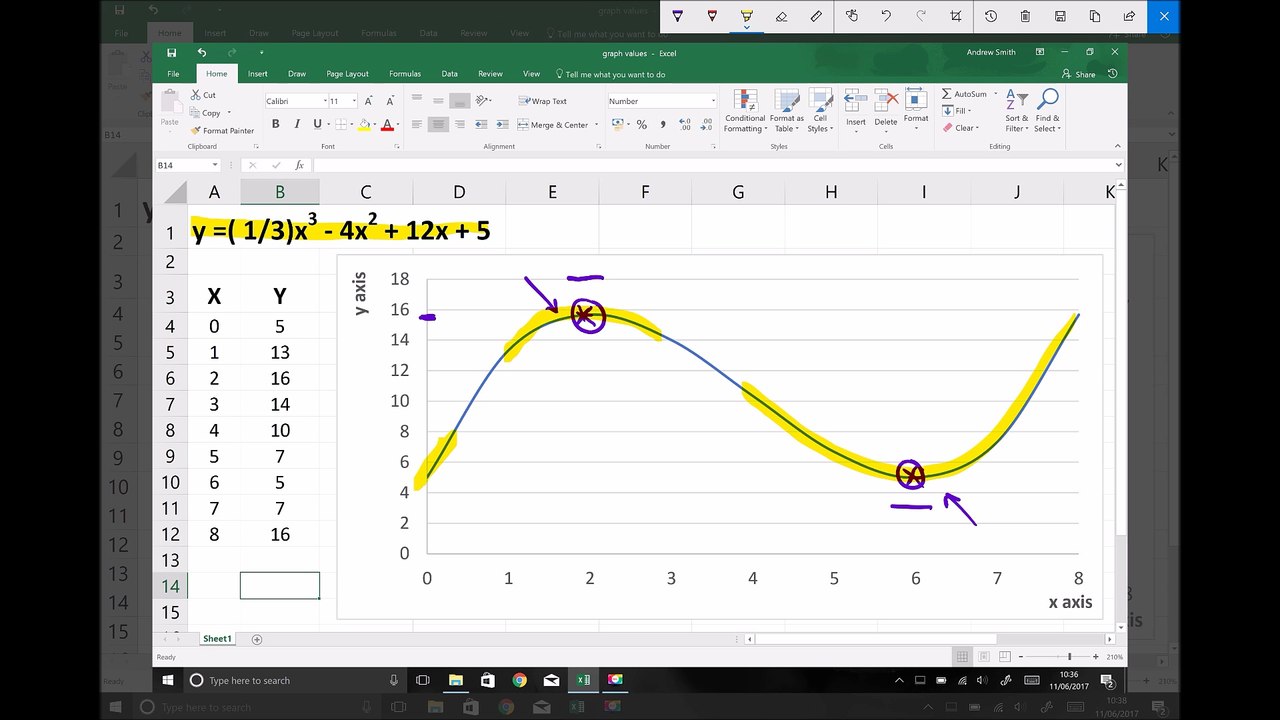Open Cell Styles gallery

coord(819,111)
